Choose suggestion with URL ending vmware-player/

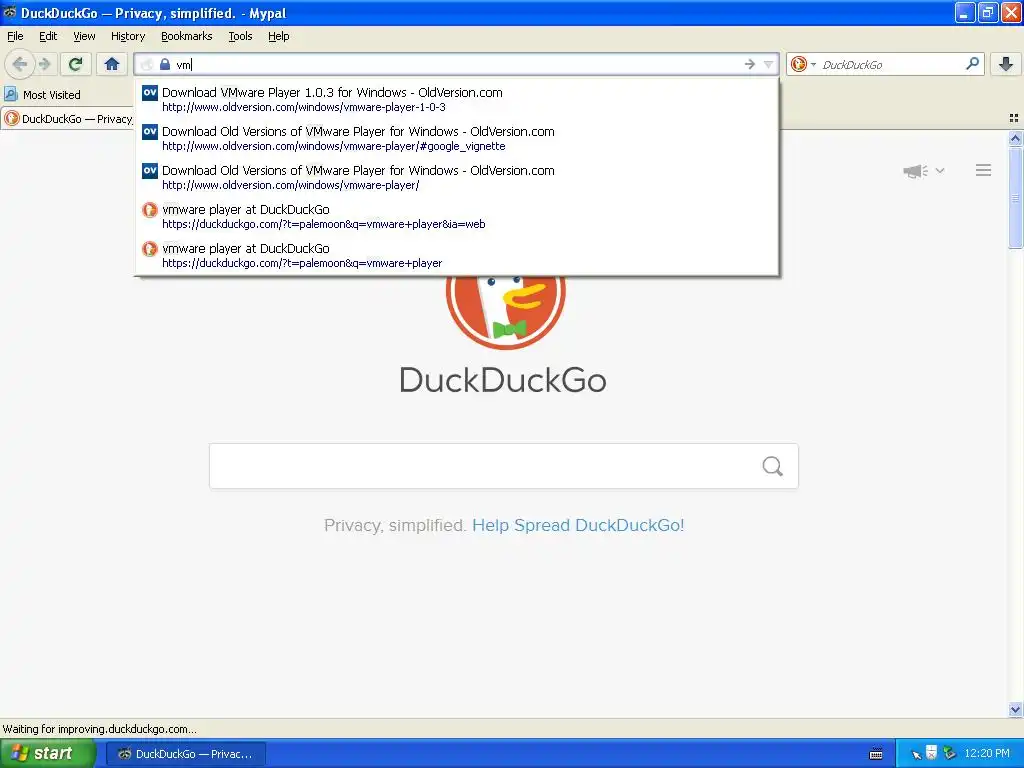pos(457,178)
